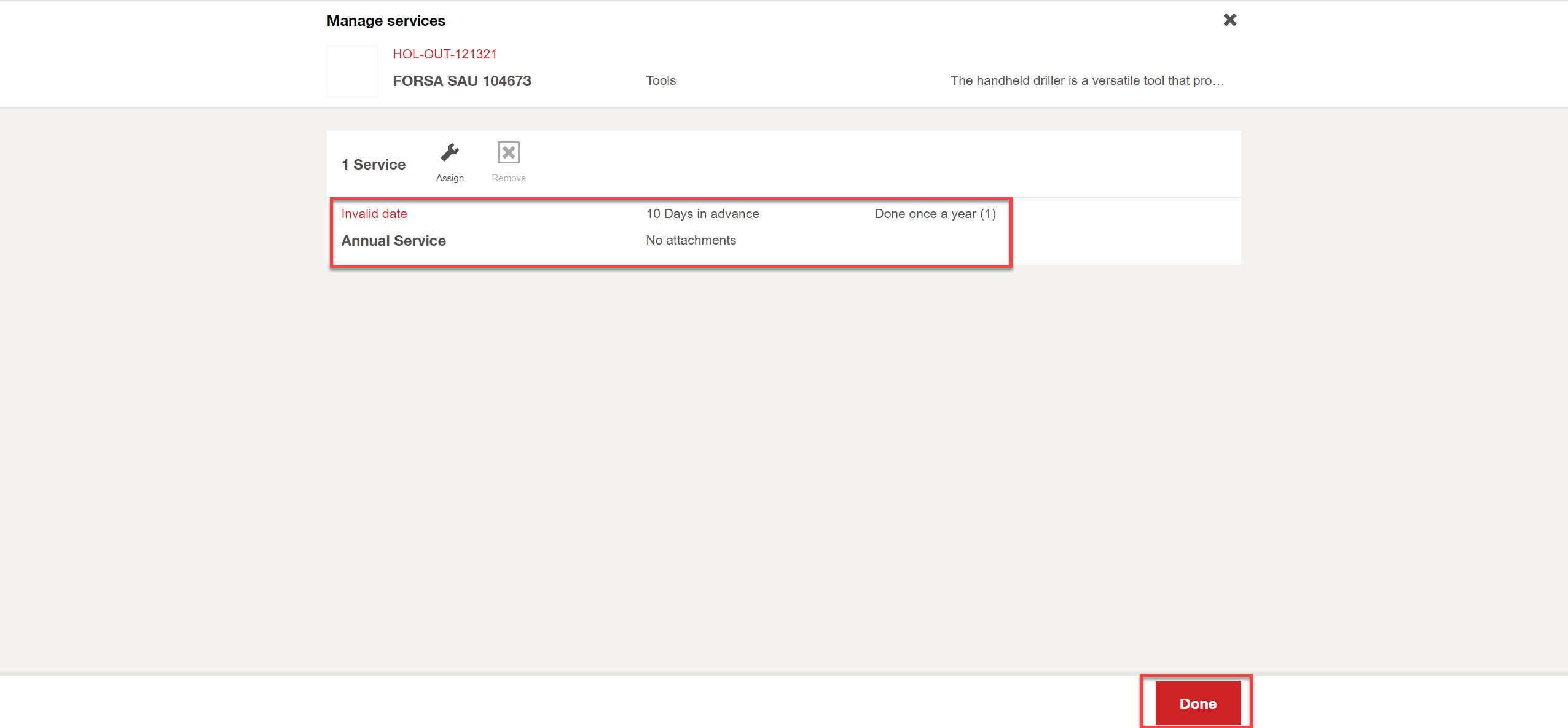Close the Manage services dialog

pos(1229,20)
